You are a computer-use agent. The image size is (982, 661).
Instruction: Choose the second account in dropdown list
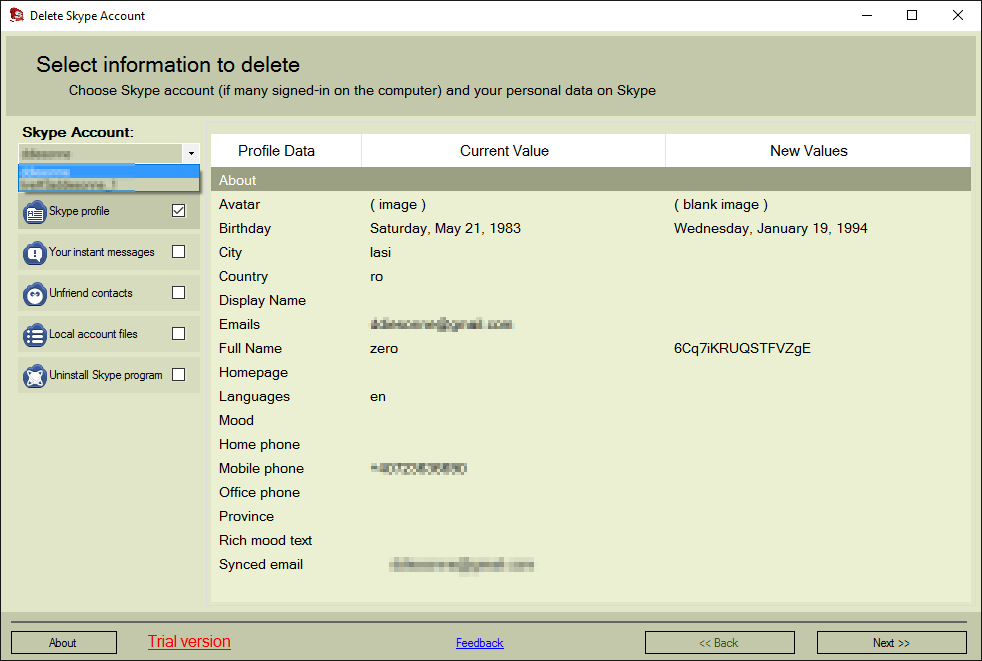[x=109, y=184]
